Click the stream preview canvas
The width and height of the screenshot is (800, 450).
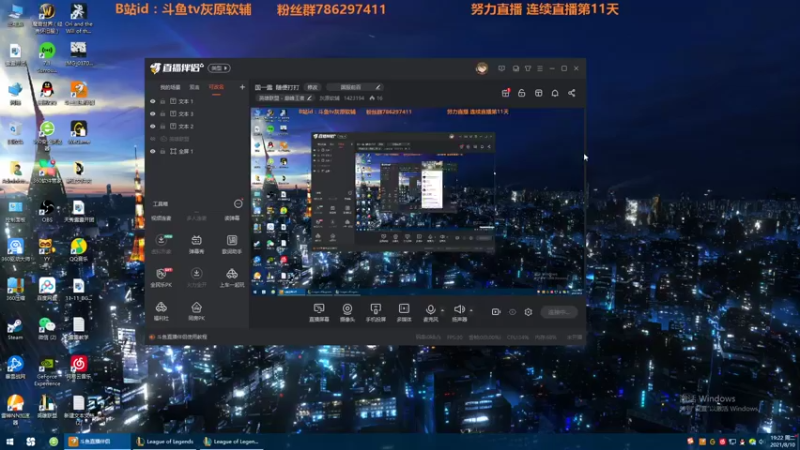coord(417,202)
